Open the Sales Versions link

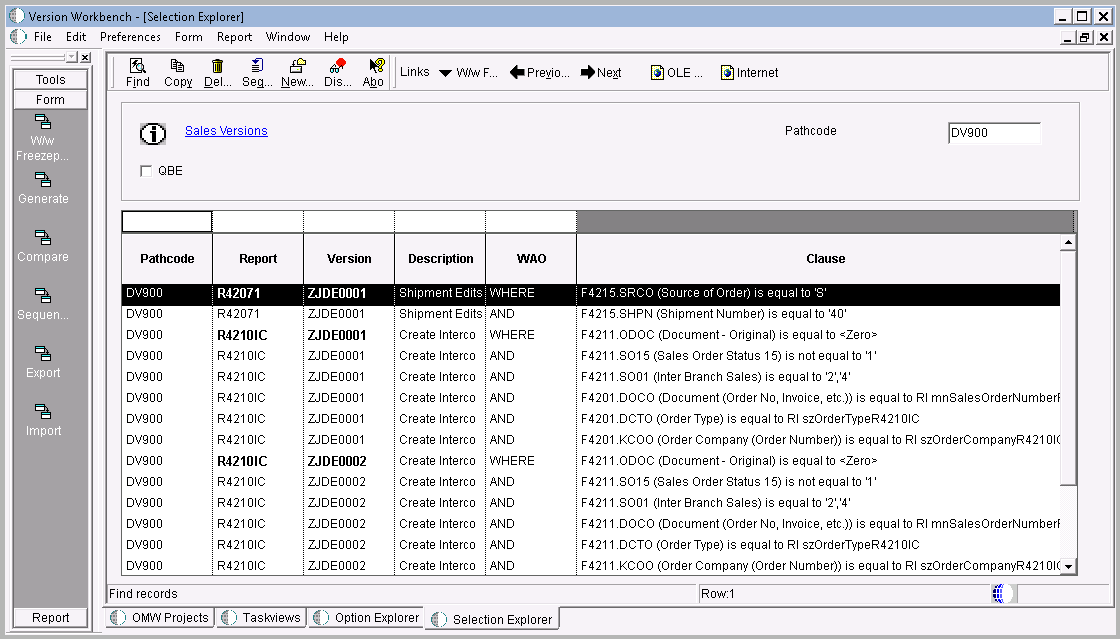[x=226, y=130]
